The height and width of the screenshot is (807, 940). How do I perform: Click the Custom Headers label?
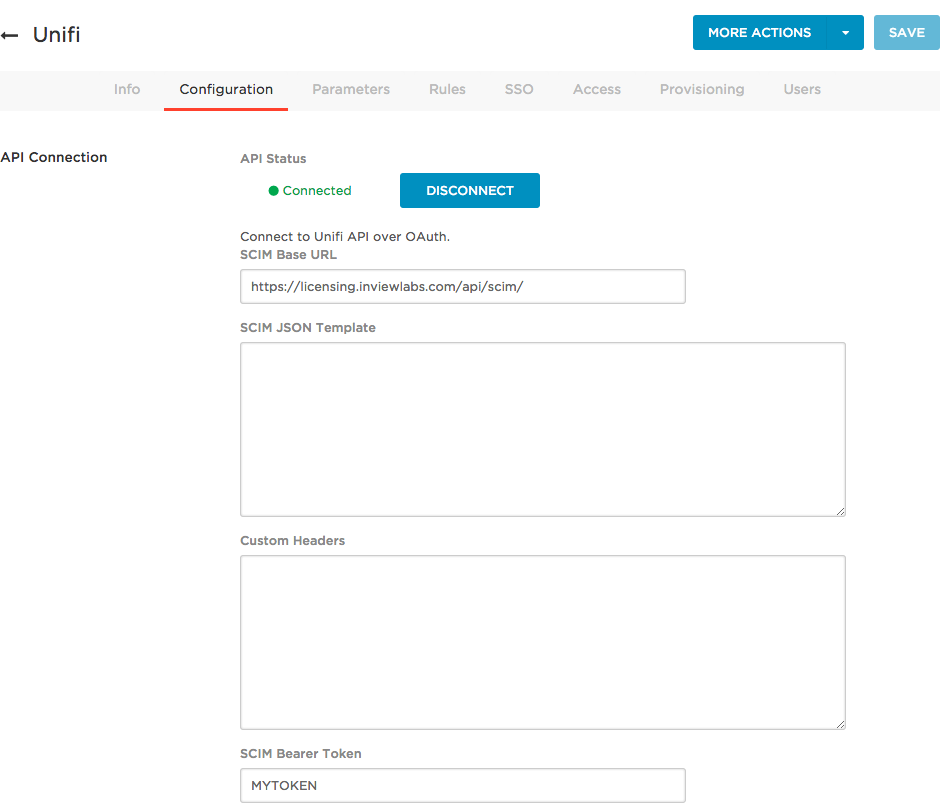coord(293,540)
